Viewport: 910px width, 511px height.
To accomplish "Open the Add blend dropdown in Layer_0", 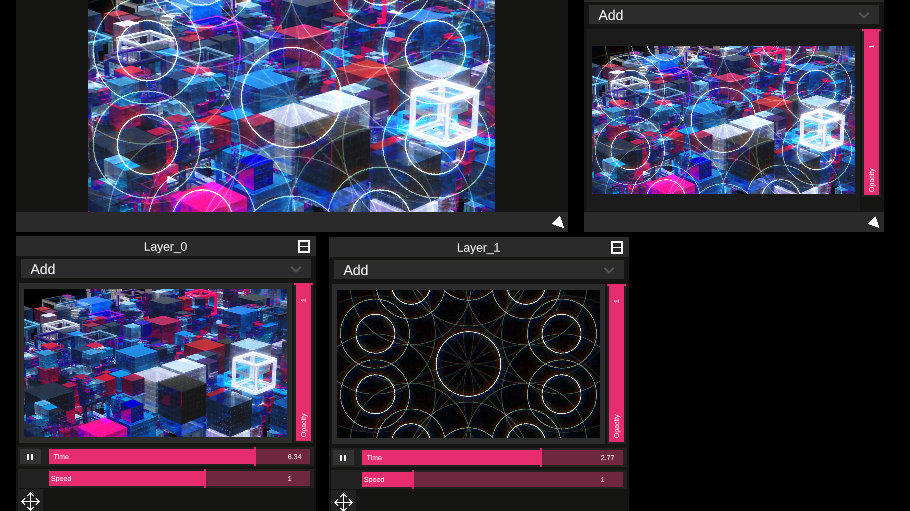I will click(x=166, y=269).
